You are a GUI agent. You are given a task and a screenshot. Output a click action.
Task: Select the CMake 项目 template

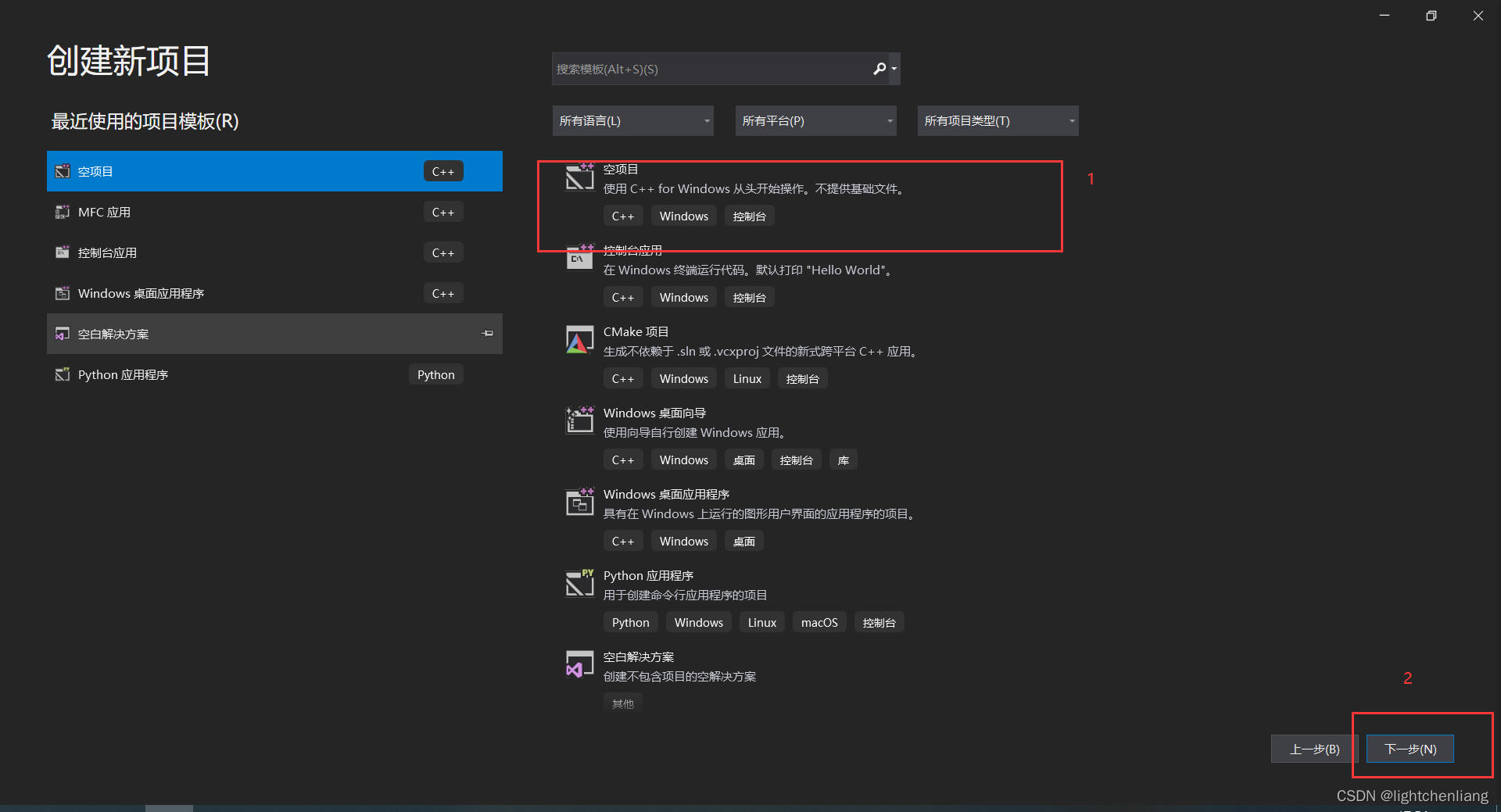pos(636,331)
